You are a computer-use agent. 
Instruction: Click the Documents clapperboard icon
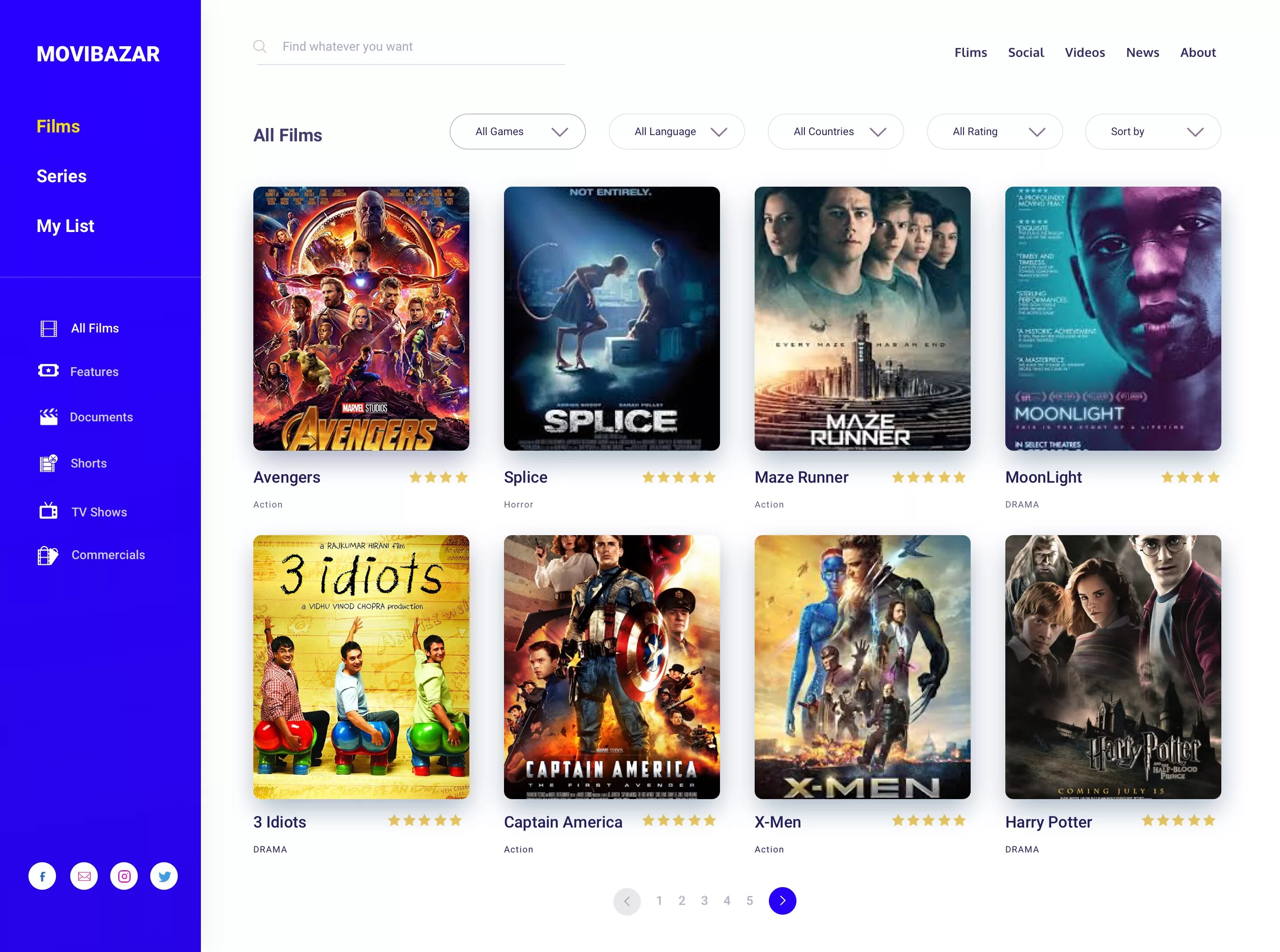click(49, 416)
